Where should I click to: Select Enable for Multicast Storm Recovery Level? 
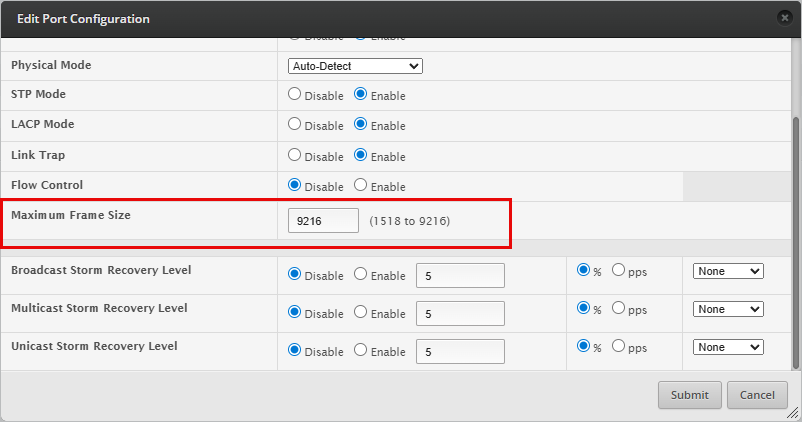pos(361,312)
